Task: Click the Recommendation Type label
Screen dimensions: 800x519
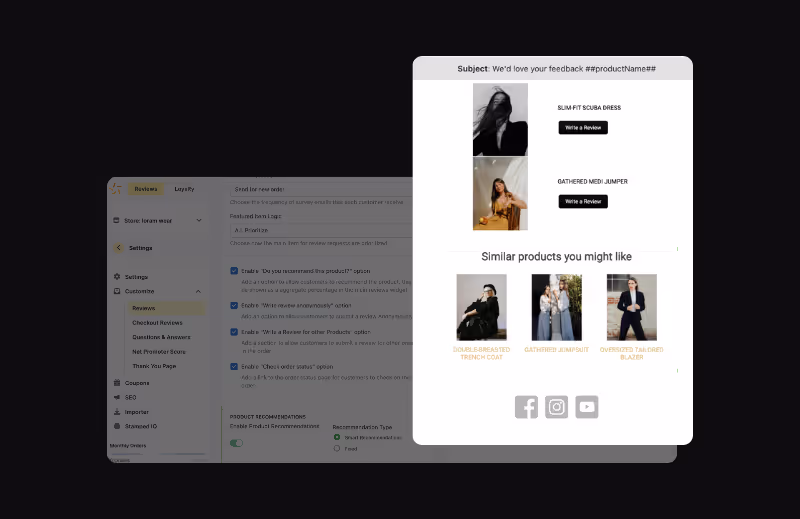Action: [x=362, y=427]
